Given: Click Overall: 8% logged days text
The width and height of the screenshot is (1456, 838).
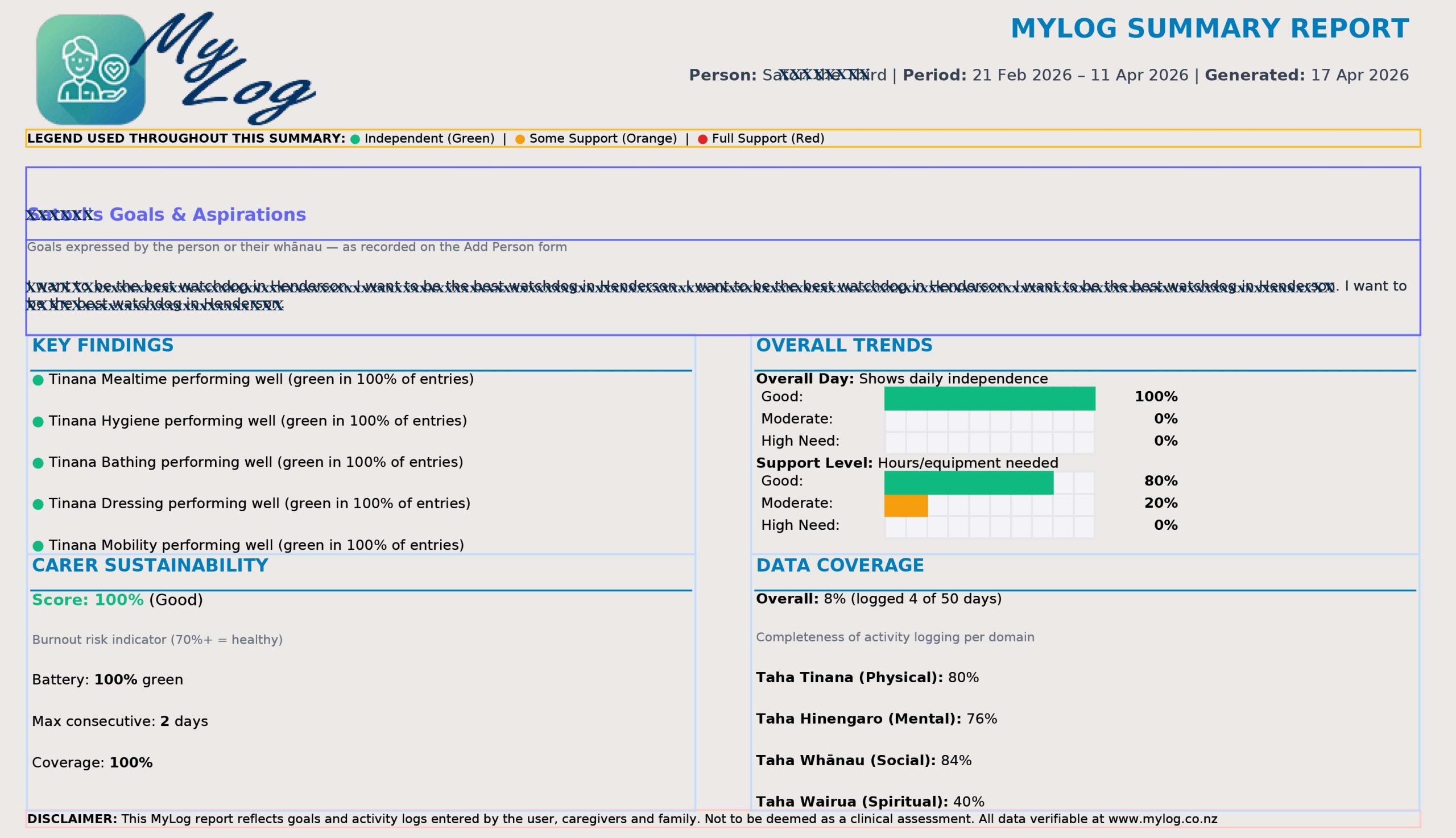Looking at the screenshot, I should point(879,599).
